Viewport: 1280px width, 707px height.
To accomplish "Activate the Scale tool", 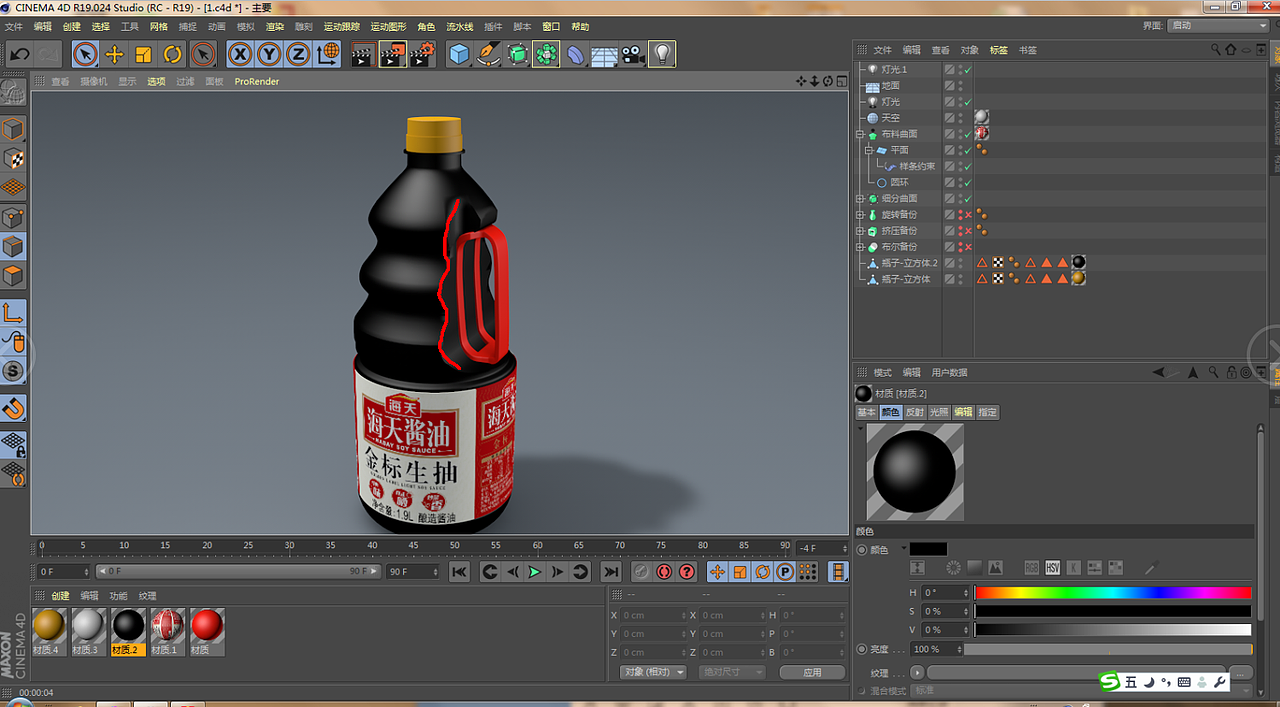I will 143,54.
